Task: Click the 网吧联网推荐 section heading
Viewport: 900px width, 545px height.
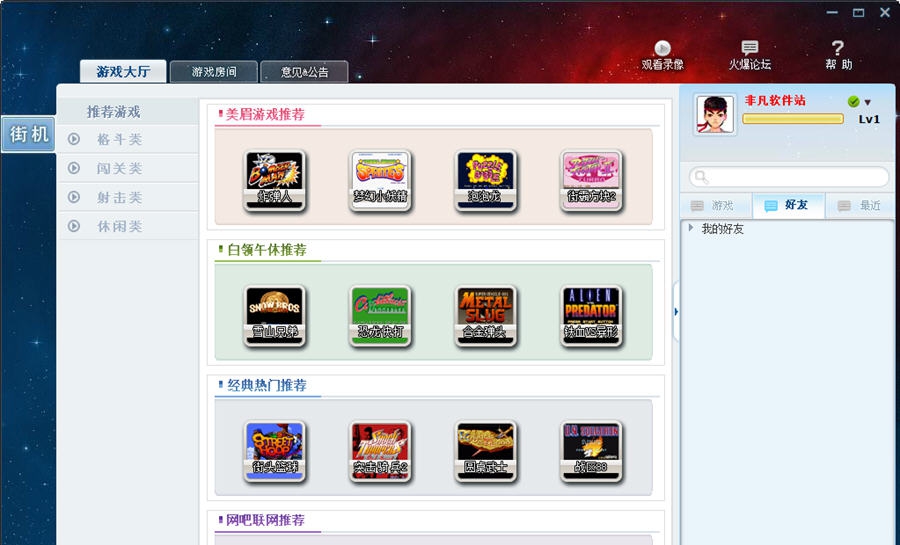Action: tap(265, 520)
